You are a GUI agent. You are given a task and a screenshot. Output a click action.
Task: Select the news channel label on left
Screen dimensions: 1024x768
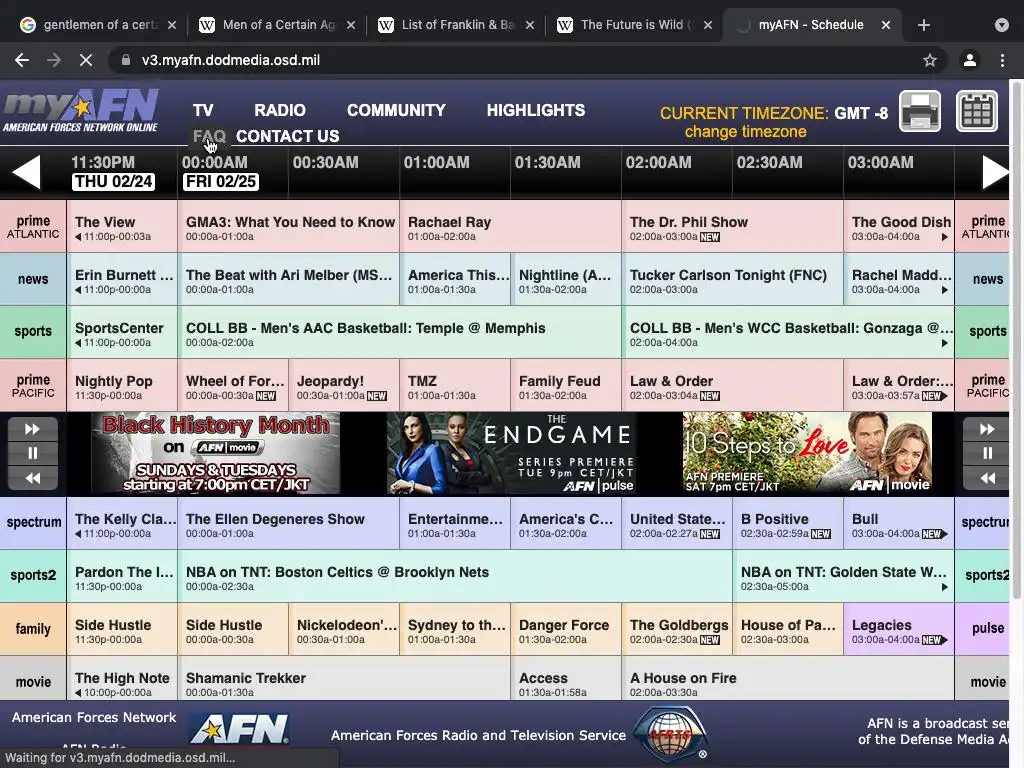click(33, 279)
